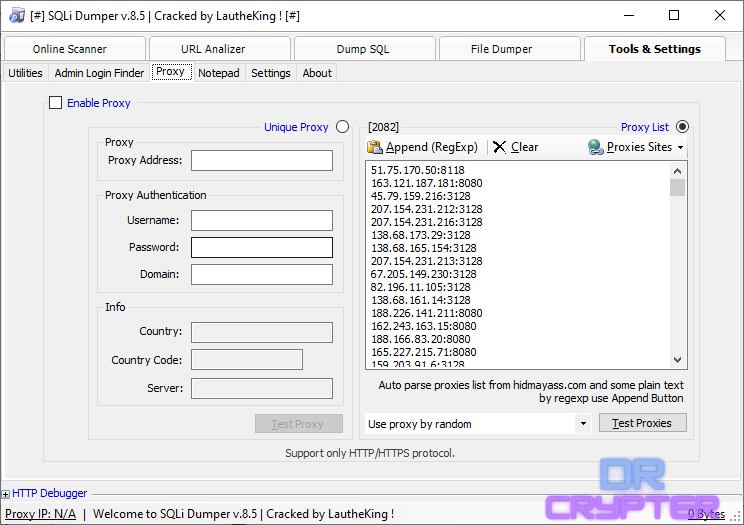
Task: Select proxy entry 207.154.231.216:3128
Action: click(427, 222)
